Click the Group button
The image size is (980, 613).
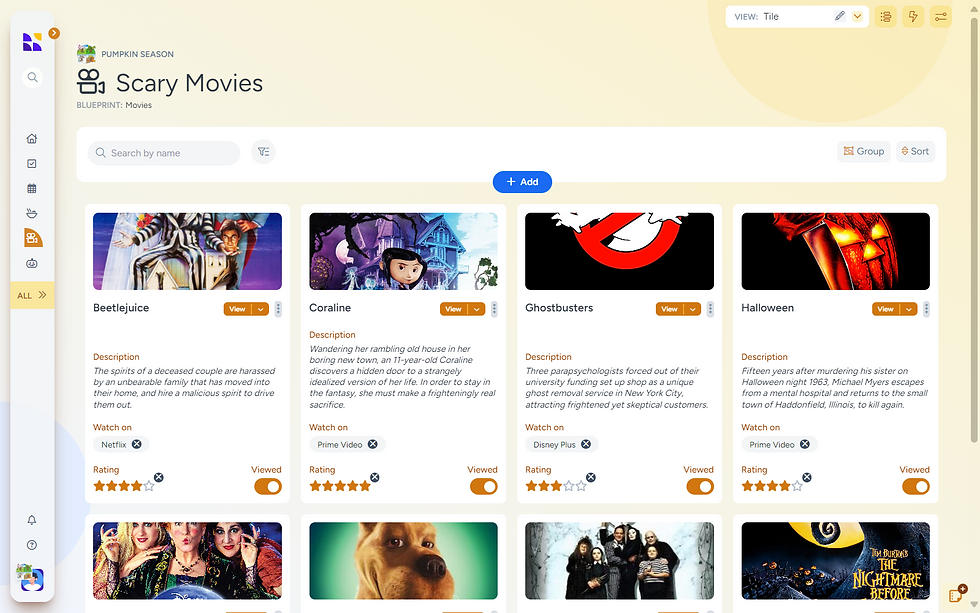[x=864, y=151]
